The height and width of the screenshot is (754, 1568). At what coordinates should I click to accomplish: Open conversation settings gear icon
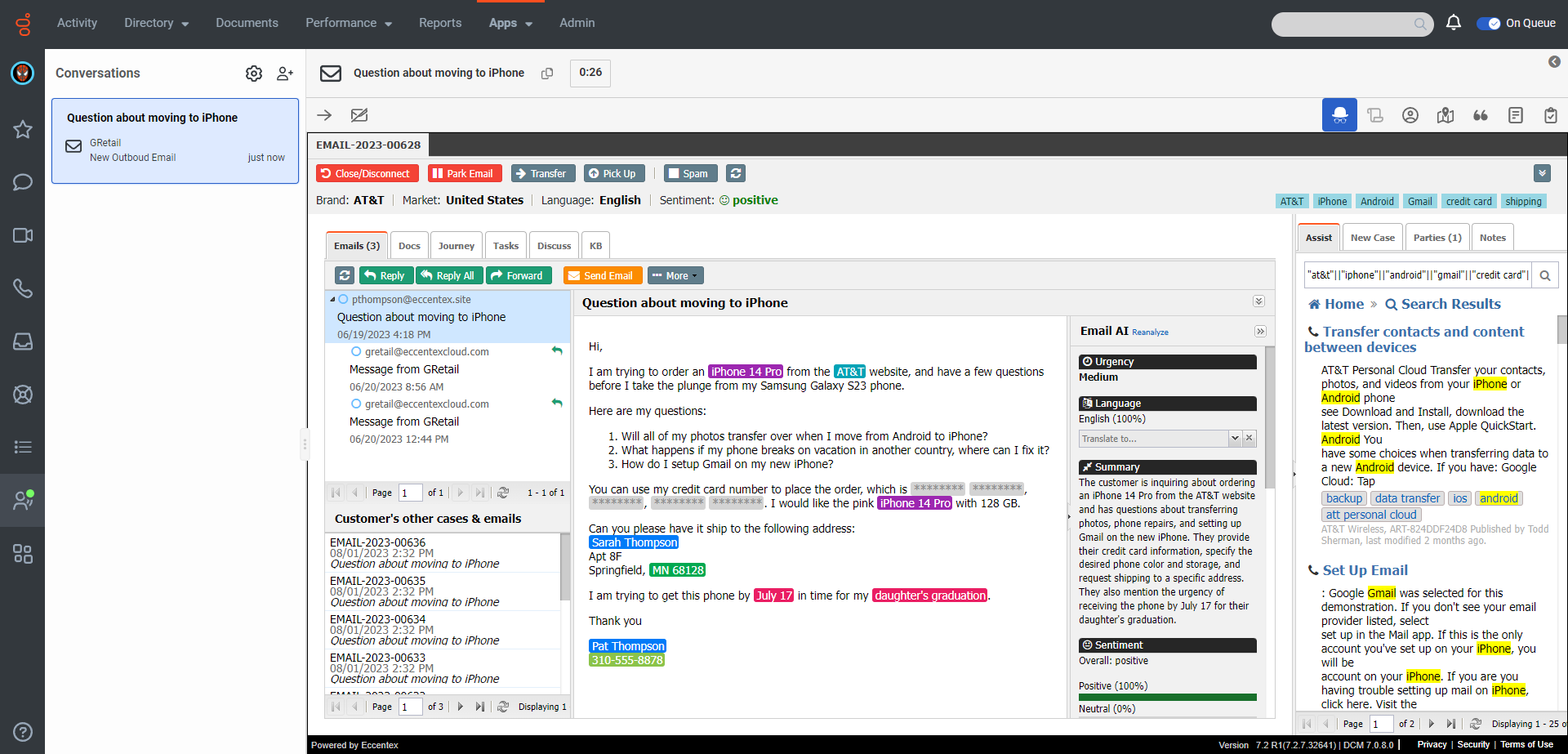(254, 74)
